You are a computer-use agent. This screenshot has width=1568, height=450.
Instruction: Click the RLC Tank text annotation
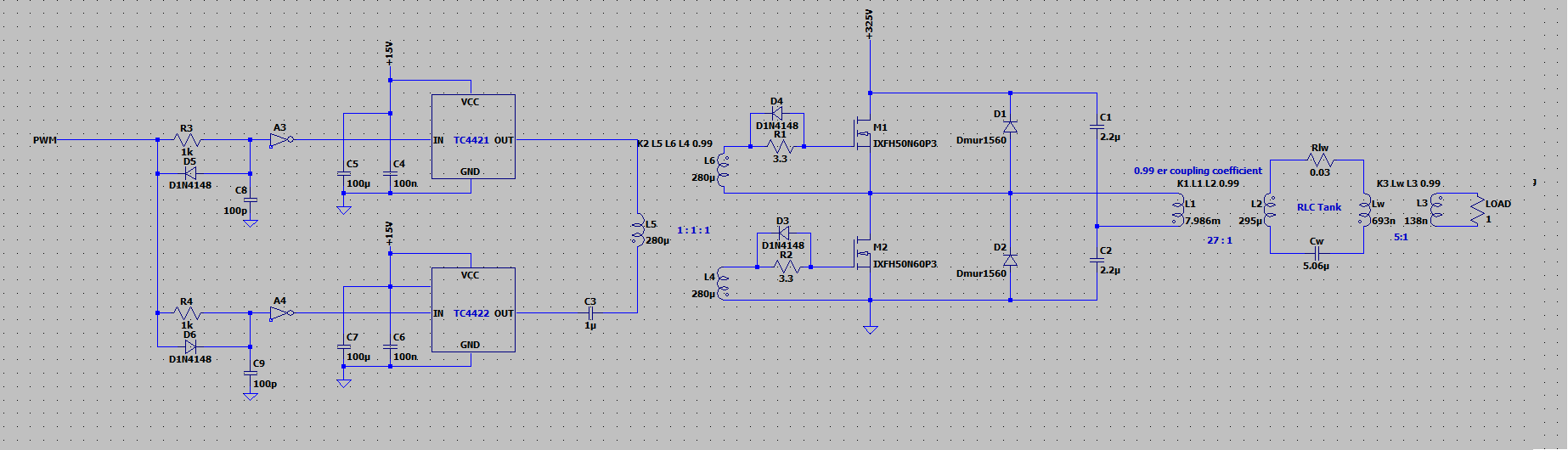pyautogui.click(x=1319, y=207)
